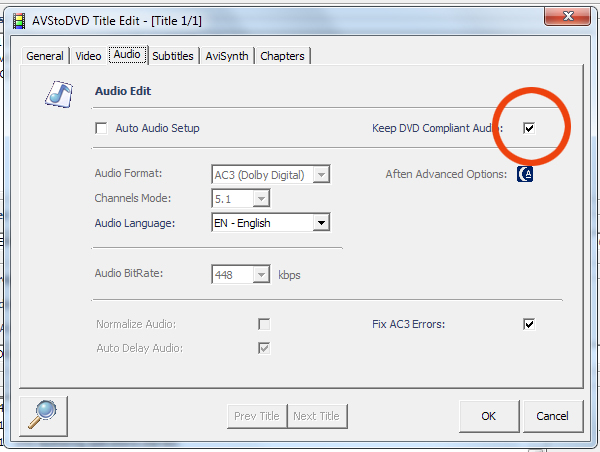Screen dimensions: 600x452
Task: Click the Next Title button
Action: (316, 416)
